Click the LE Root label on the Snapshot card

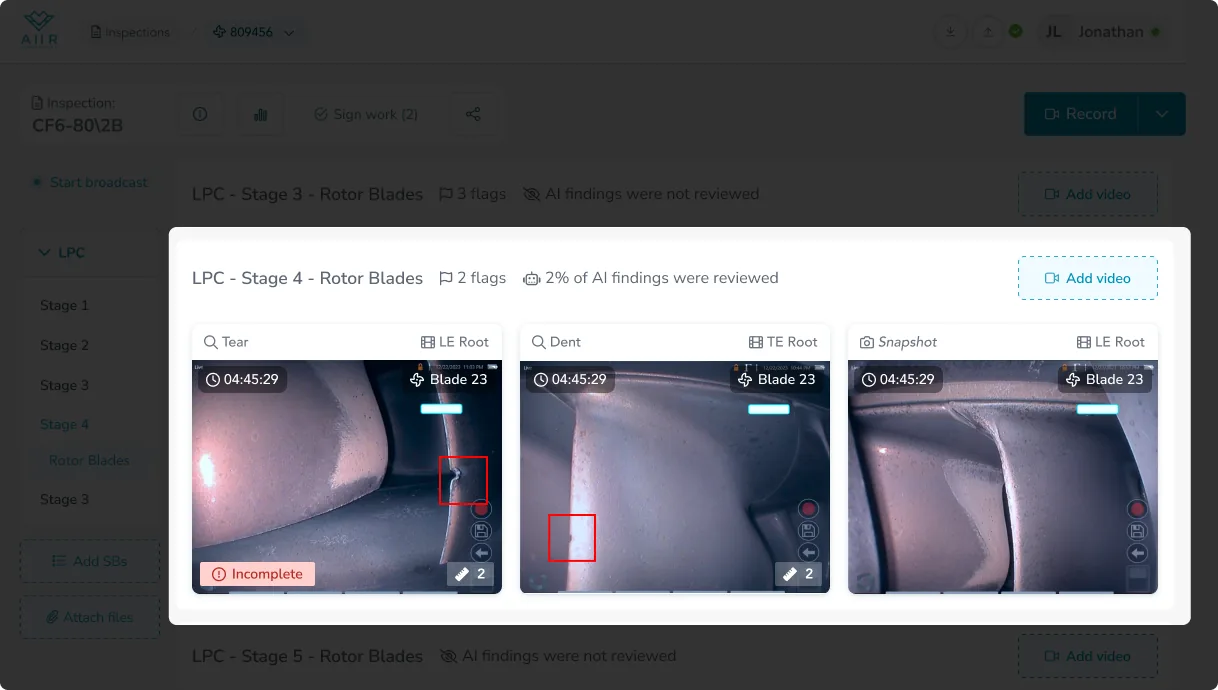[1111, 342]
